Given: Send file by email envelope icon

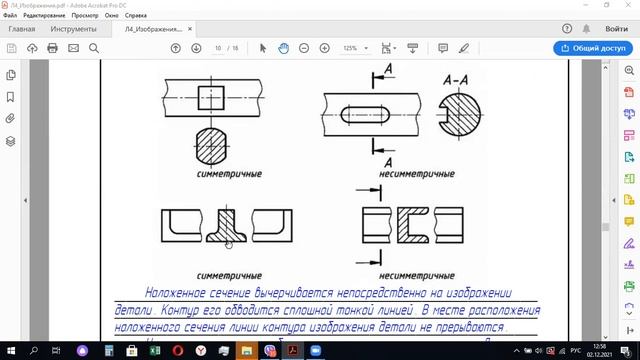Looking at the screenshot, I should (73, 48).
